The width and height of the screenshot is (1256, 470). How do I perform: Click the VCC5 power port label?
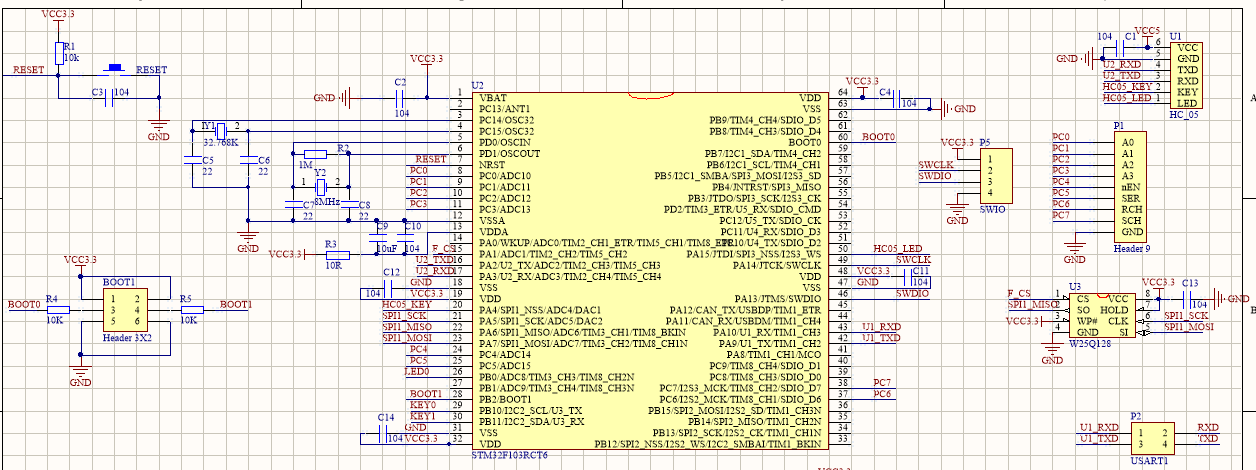click(x=1148, y=32)
